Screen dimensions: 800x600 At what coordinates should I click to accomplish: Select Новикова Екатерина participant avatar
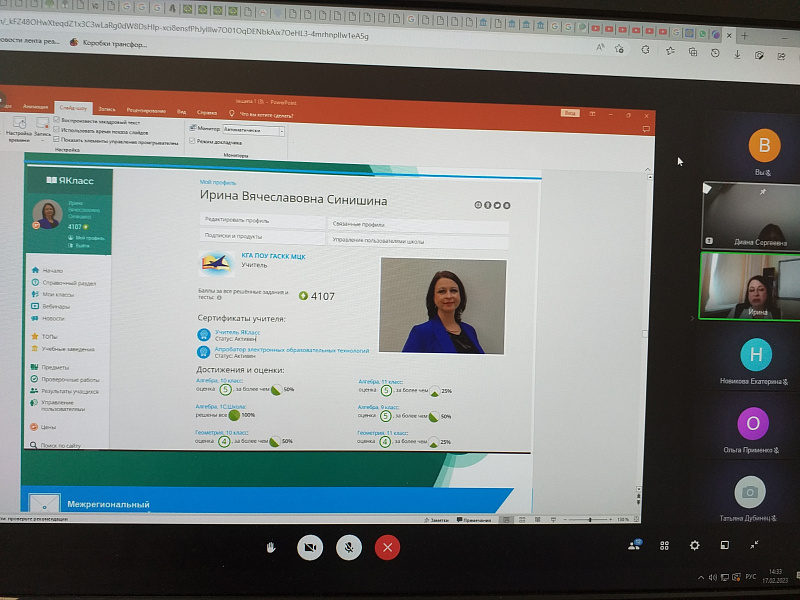[756, 354]
